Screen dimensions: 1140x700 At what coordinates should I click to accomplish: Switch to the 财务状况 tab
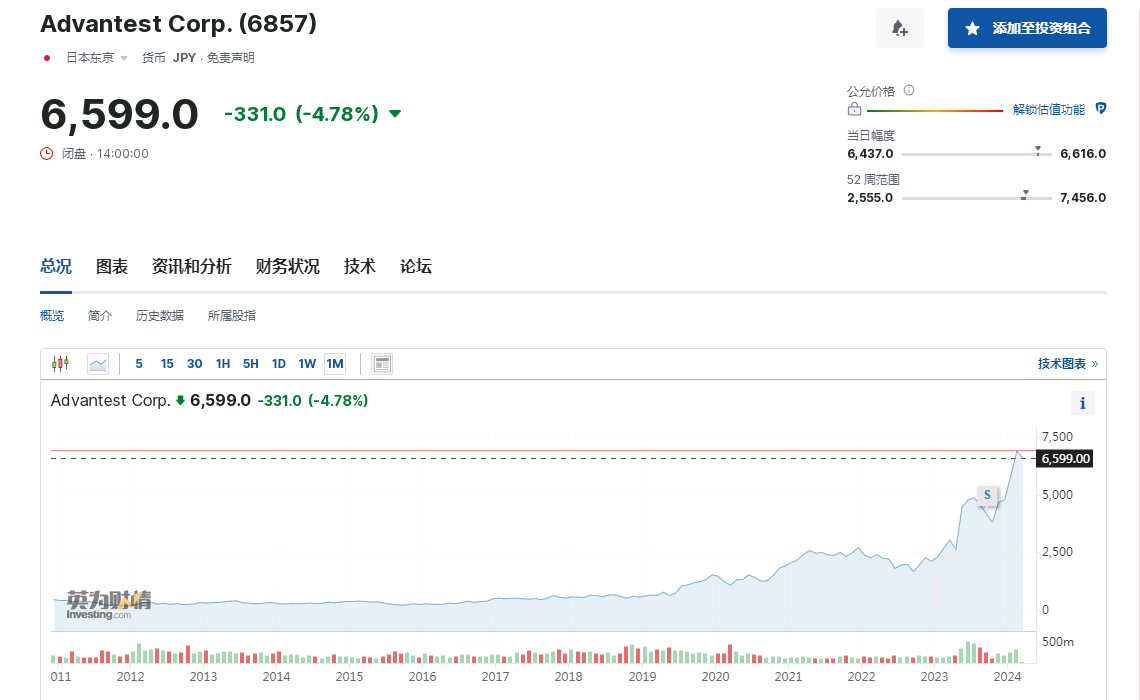click(287, 266)
